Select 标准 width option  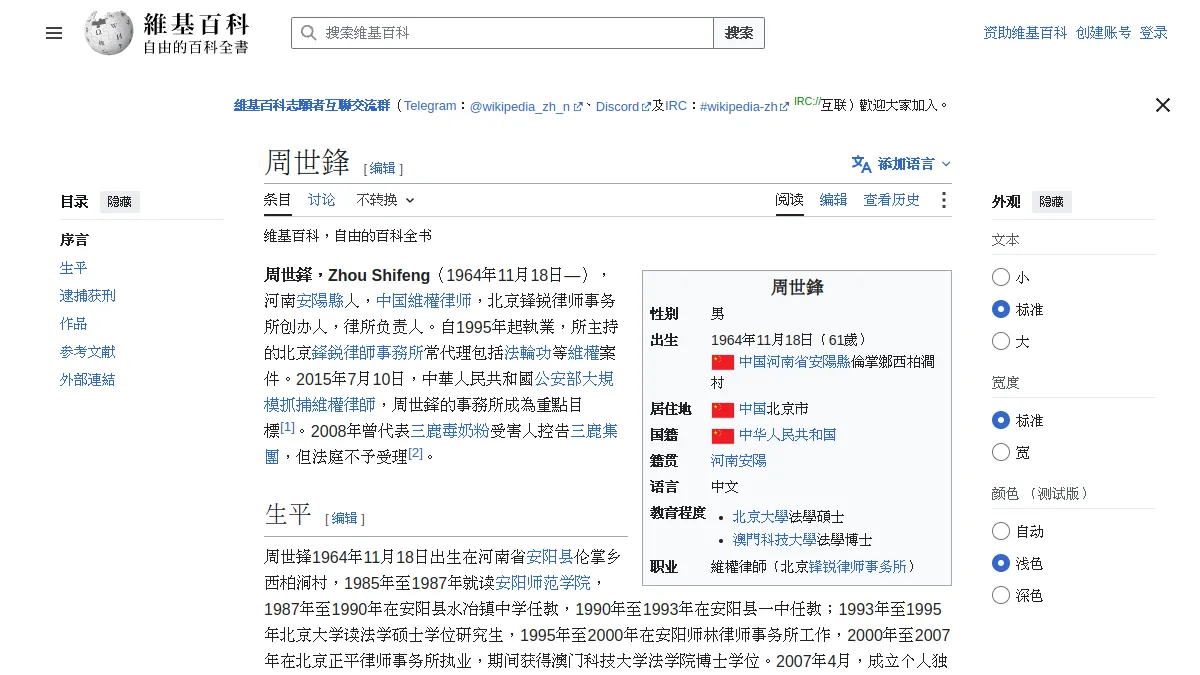(1001, 420)
